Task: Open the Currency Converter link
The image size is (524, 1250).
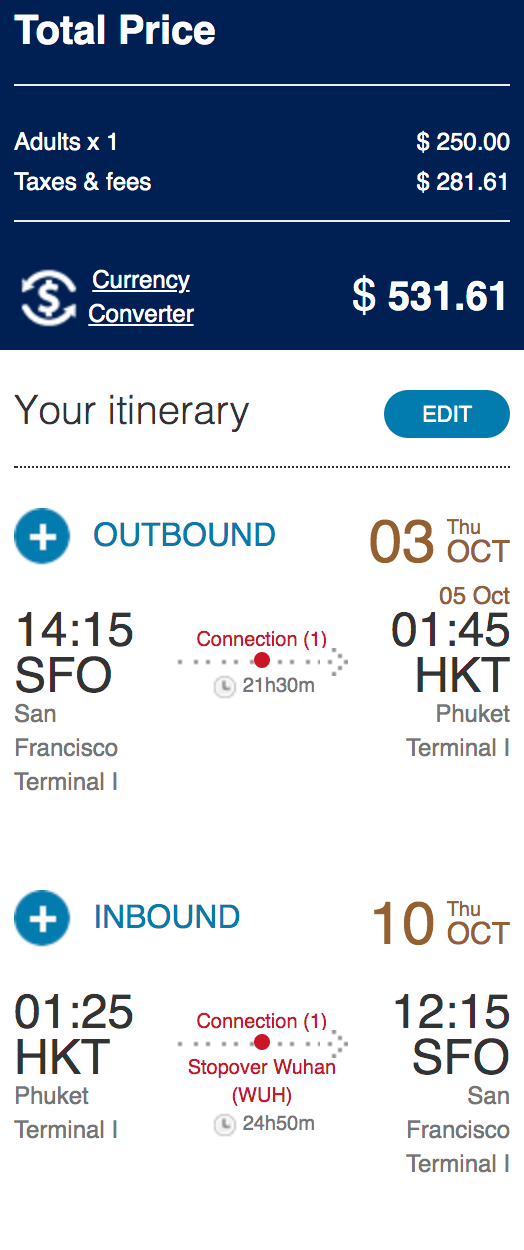Action: [x=141, y=297]
